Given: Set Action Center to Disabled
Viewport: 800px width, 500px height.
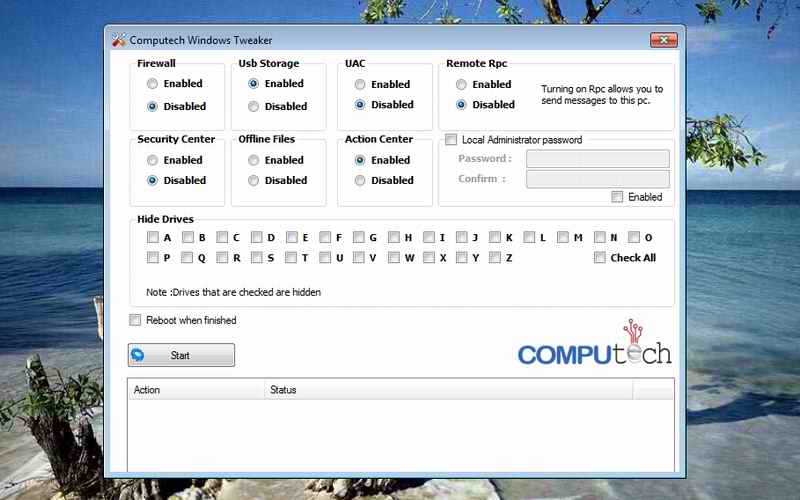Looking at the screenshot, I should click(360, 181).
